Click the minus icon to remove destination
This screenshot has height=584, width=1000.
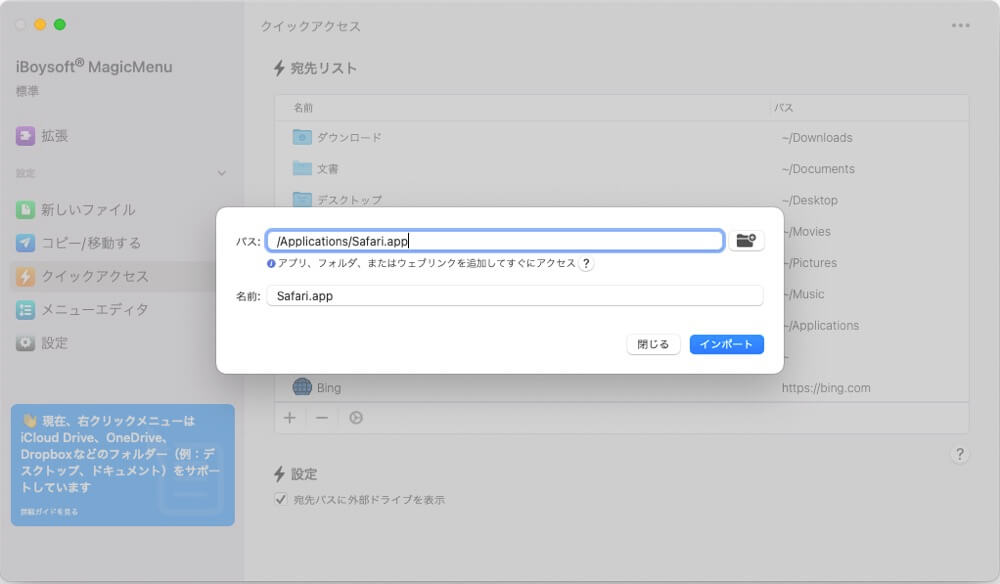pos(322,418)
